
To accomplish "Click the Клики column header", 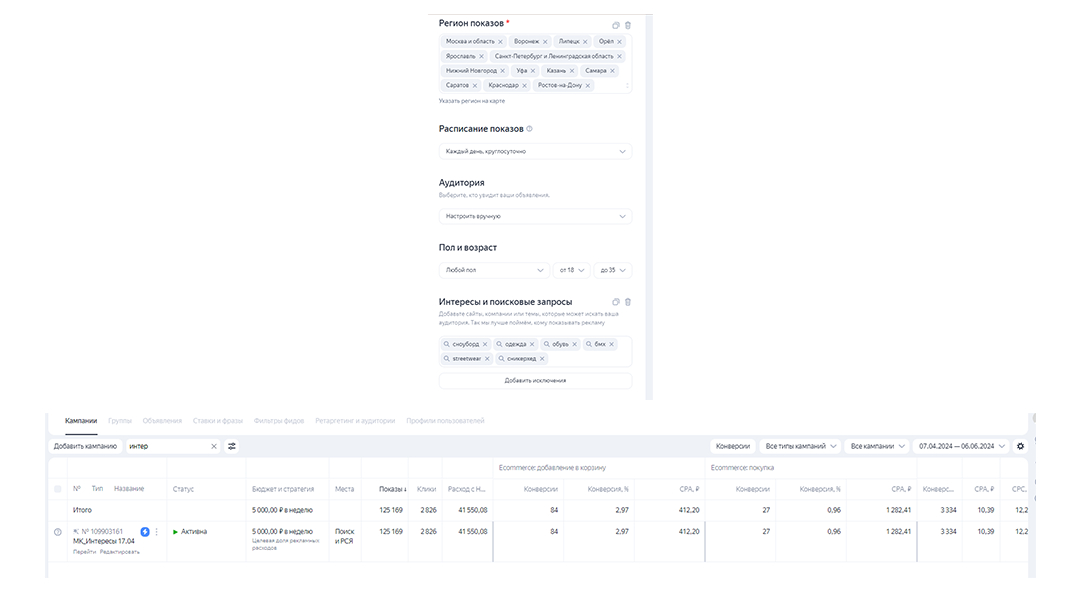I will pos(426,489).
